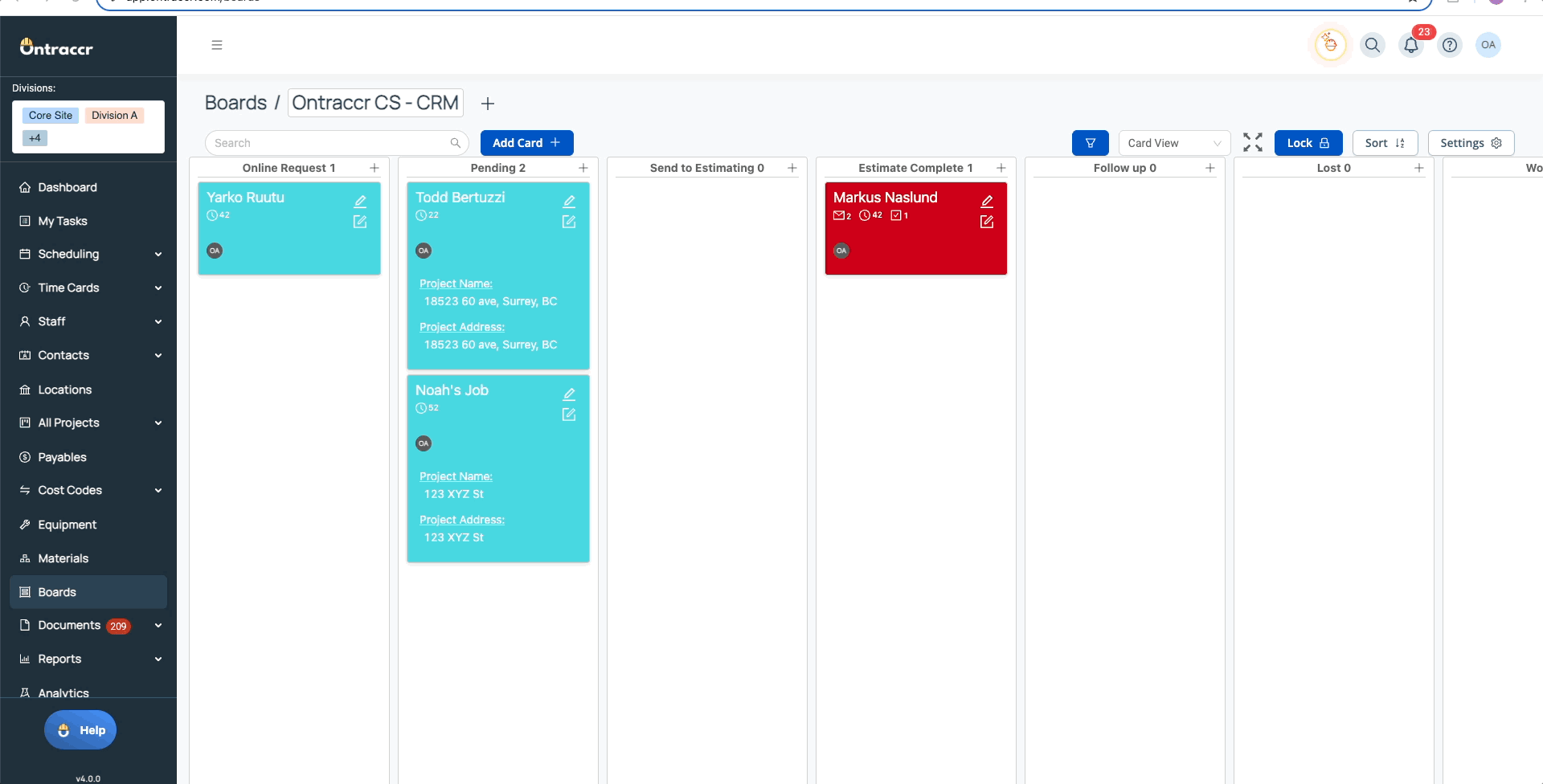Open Analytics in sidebar
Screen dimensions: 1543x784
tap(88, 692)
